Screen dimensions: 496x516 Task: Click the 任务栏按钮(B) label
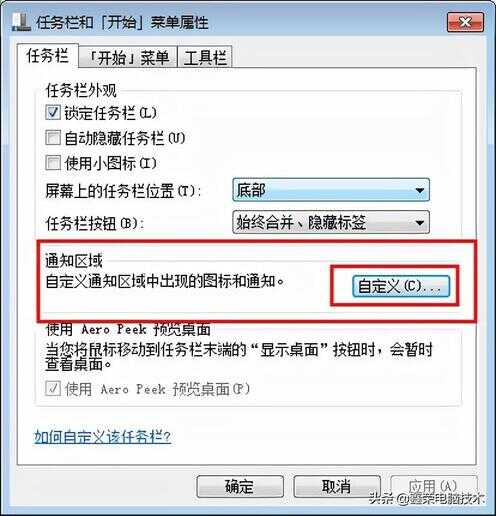95,223
